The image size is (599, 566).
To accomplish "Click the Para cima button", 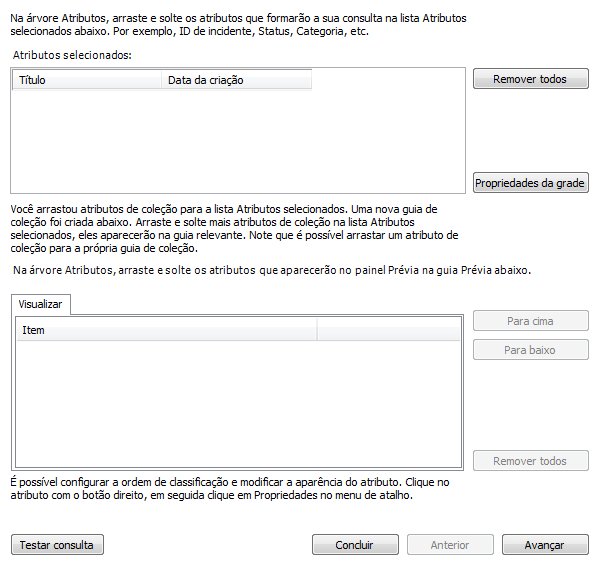I will 531,321.
